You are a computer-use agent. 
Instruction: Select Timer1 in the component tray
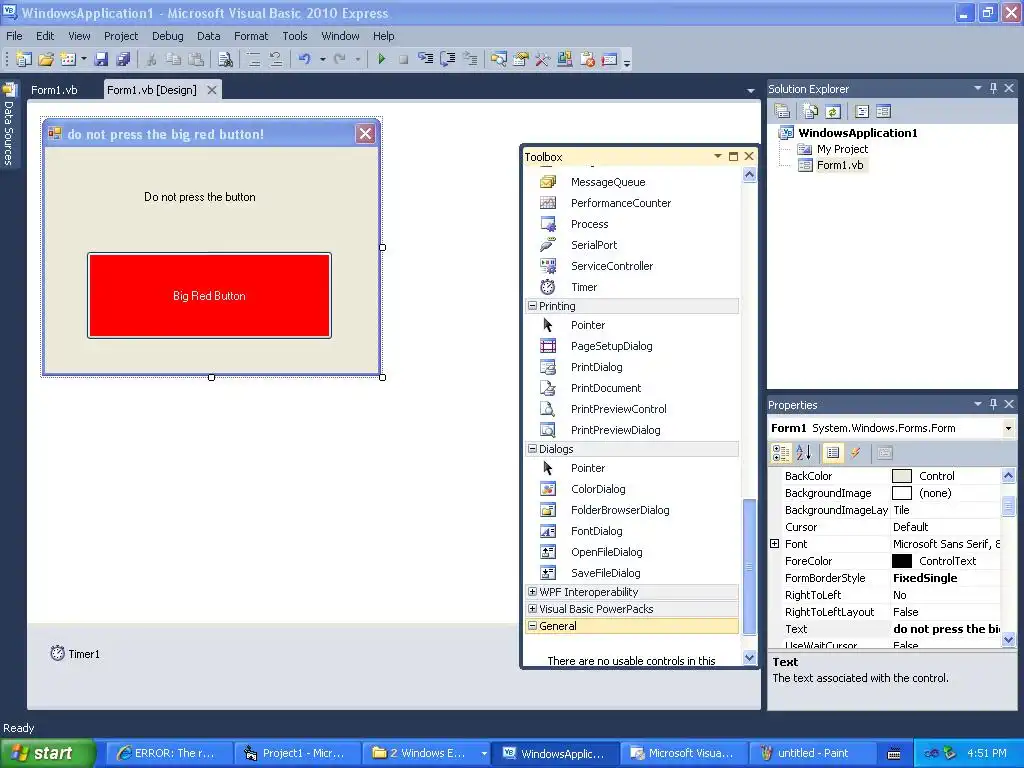point(75,654)
